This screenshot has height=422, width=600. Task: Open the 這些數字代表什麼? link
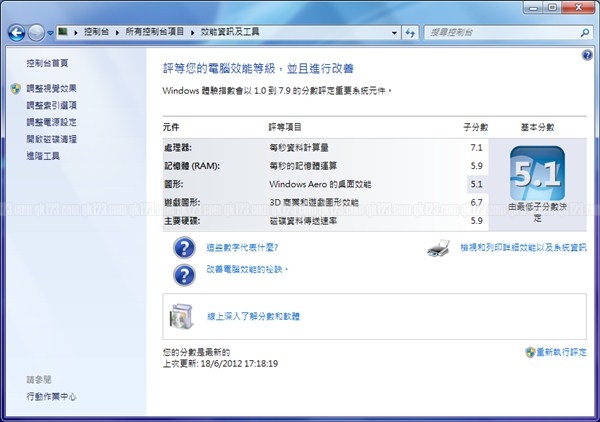[x=243, y=248]
